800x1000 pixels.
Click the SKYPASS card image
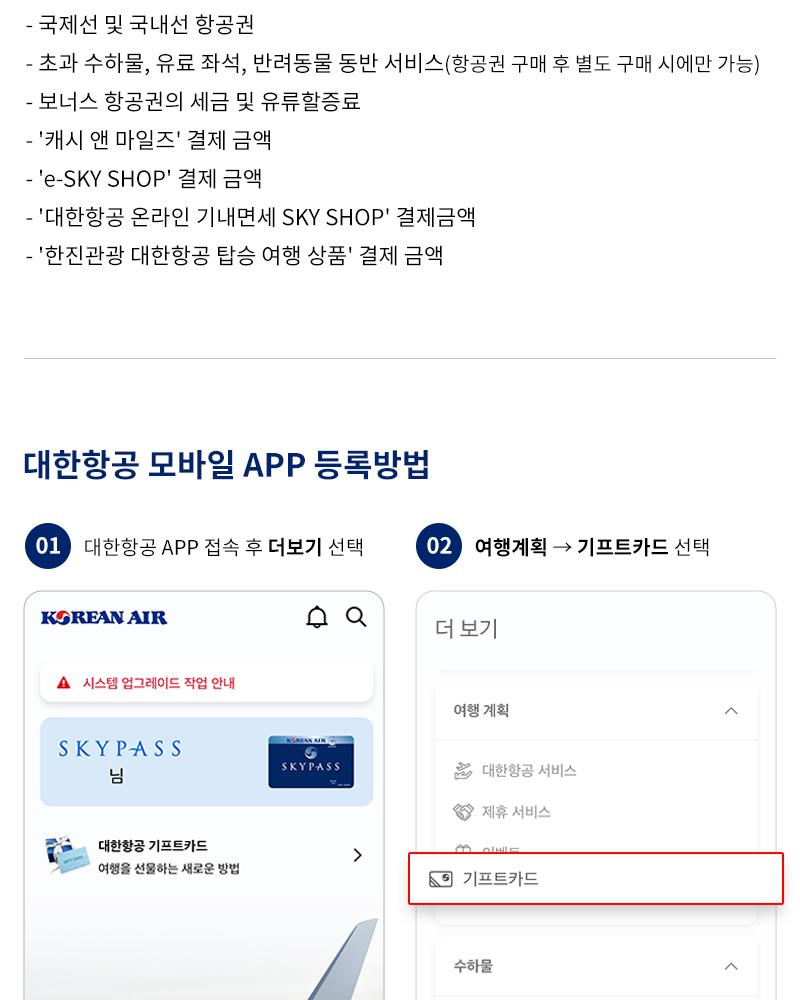pyautogui.click(x=311, y=761)
